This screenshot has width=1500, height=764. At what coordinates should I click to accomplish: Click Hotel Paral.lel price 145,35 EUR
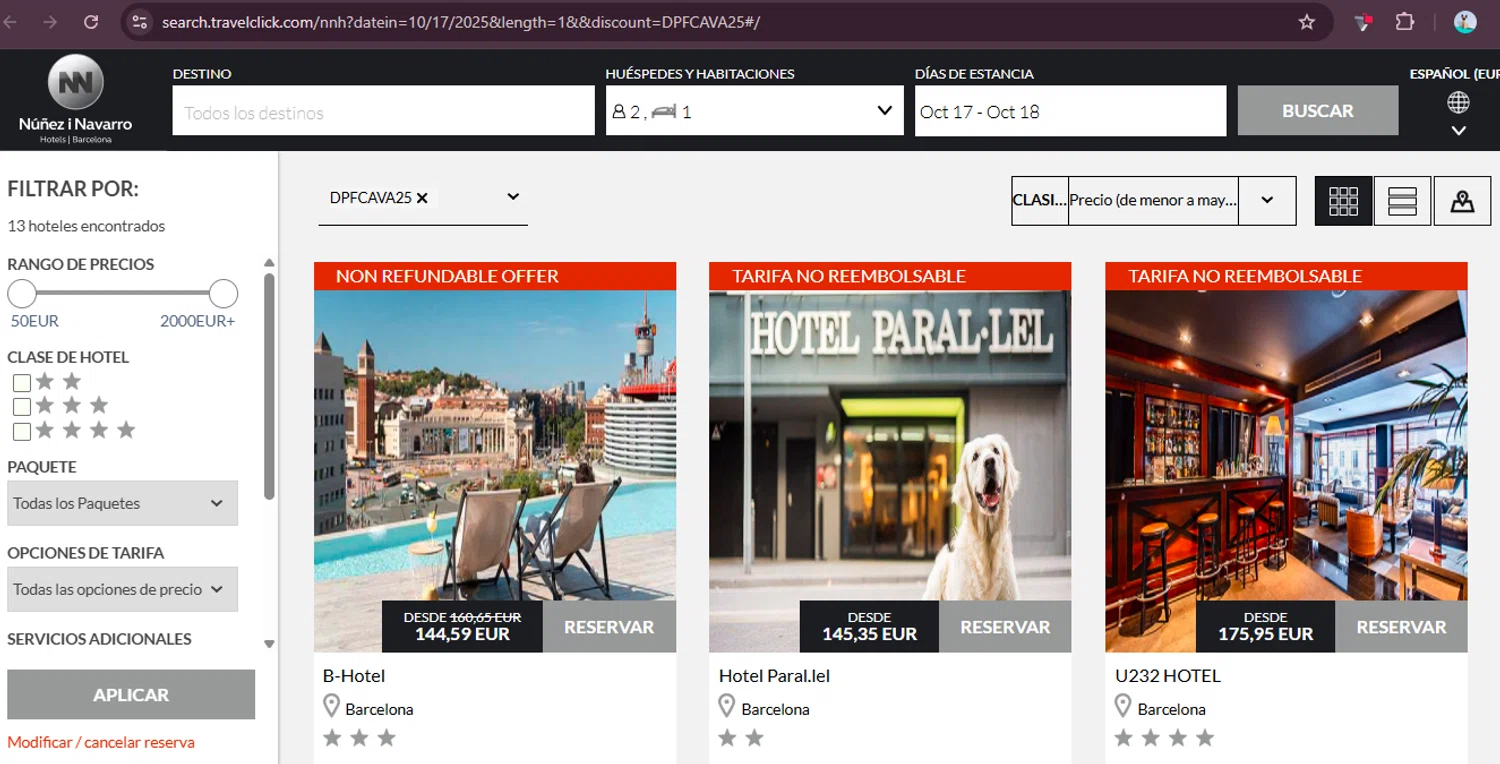pos(869,634)
